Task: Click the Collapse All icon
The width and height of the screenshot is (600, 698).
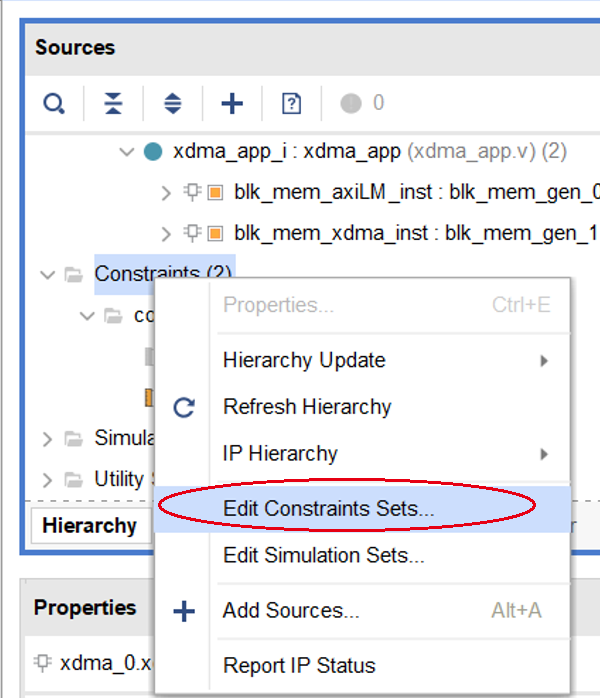Action: click(x=114, y=103)
